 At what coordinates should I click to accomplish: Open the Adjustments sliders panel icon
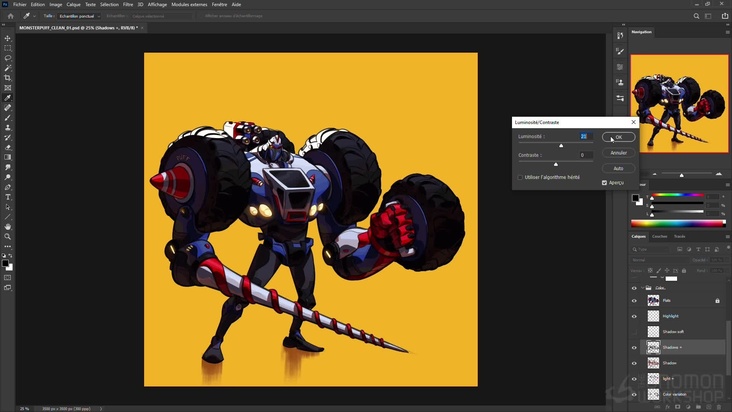coord(620,98)
